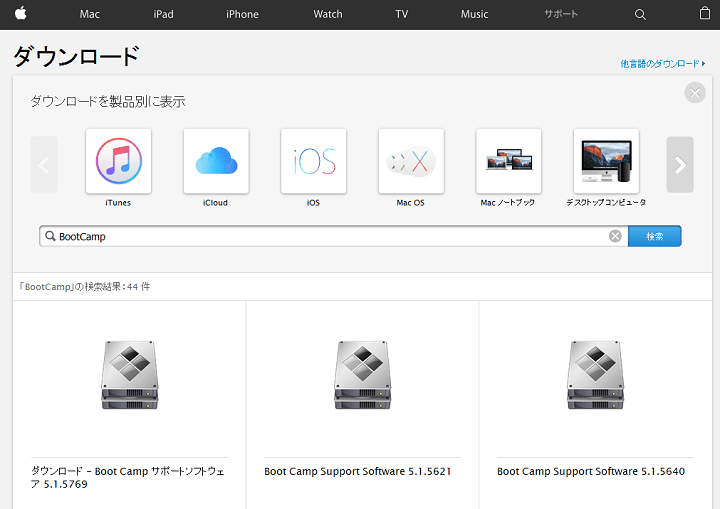Open Boot Camp icon for version 5.1.5621
Viewport: 720px width, 509px height.
pyautogui.click(x=362, y=375)
